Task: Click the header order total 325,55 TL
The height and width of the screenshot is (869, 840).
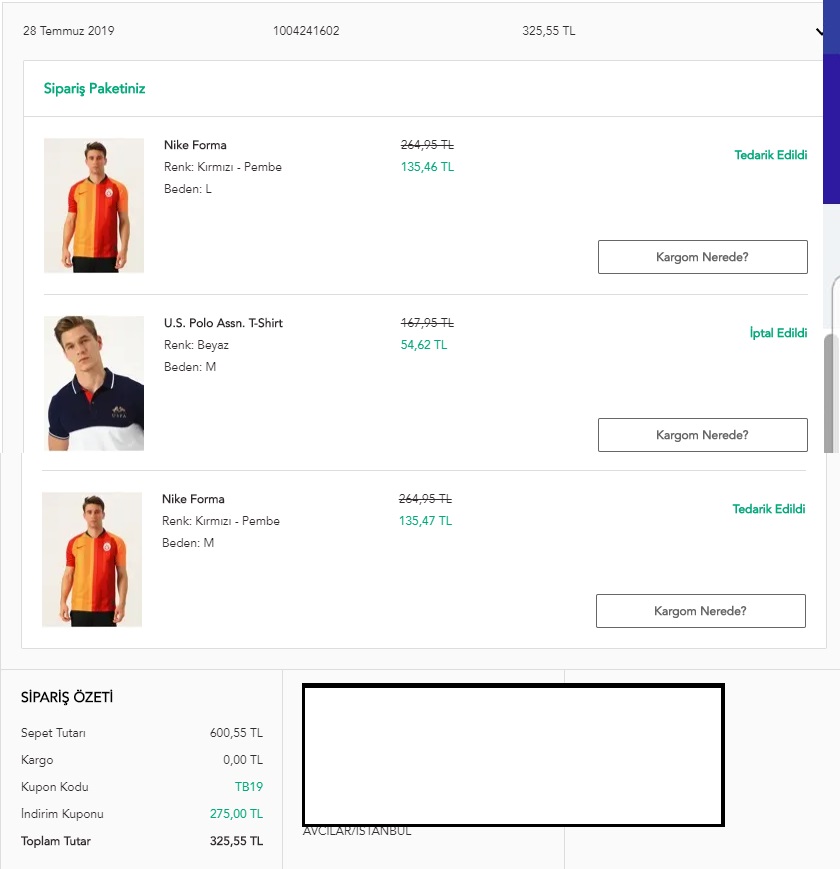Action: [x=549, y=31]
